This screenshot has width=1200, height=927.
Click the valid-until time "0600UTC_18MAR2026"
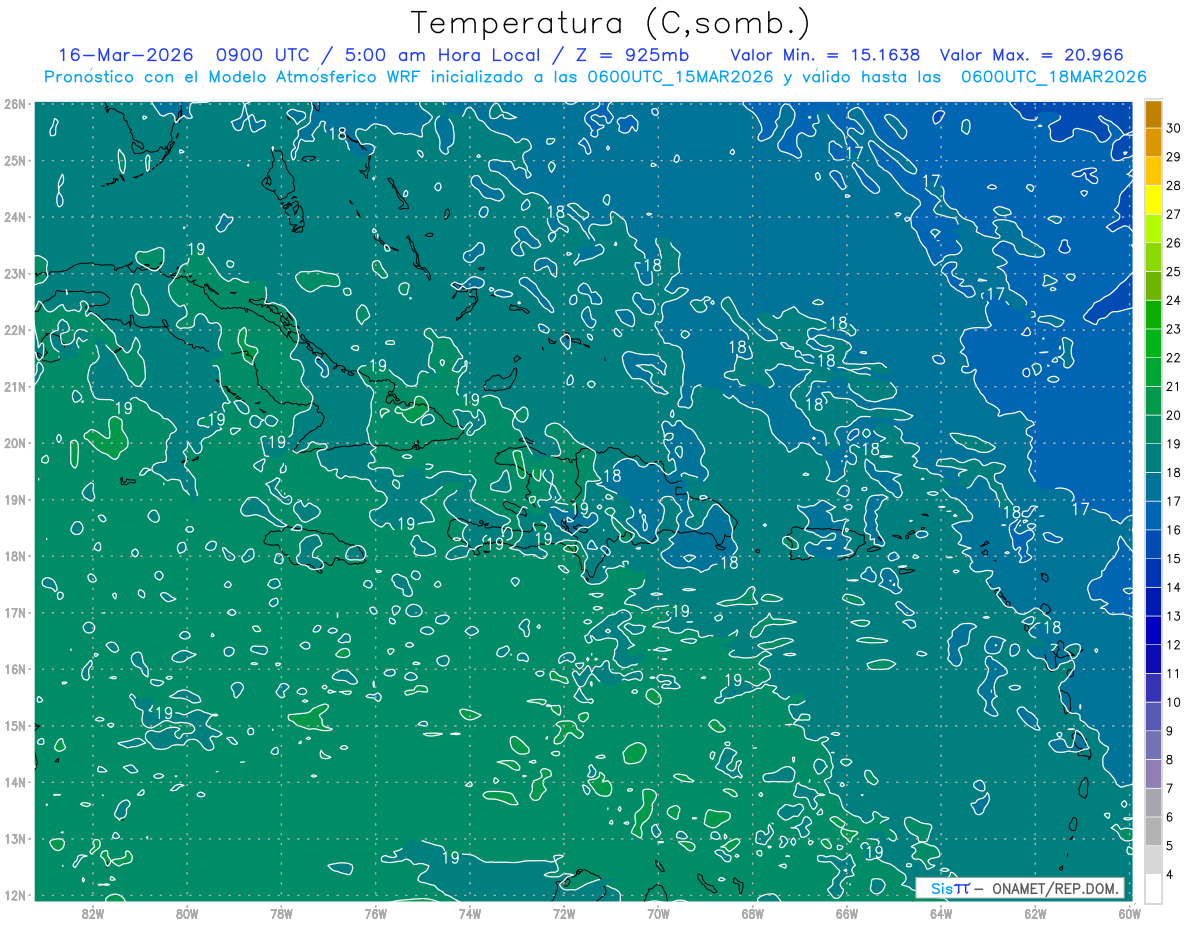1053,77
